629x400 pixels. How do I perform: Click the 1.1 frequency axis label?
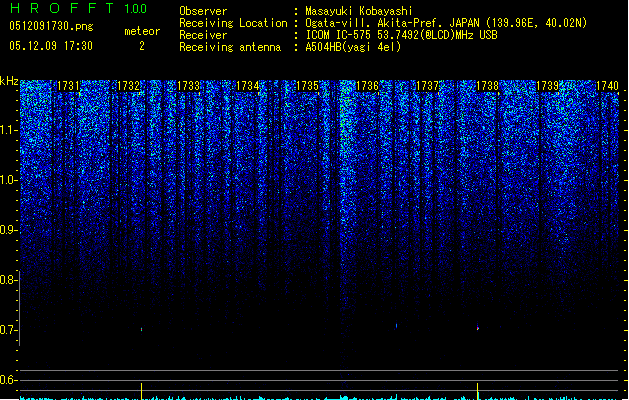pyautogui.click(x=8, y=130)
